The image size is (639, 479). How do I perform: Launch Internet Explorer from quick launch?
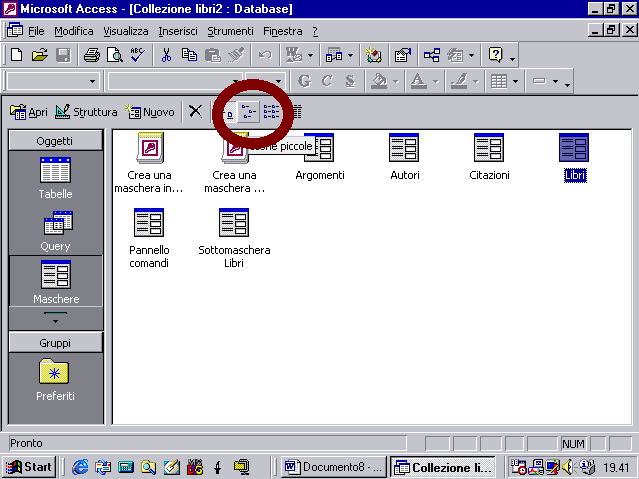80,467
